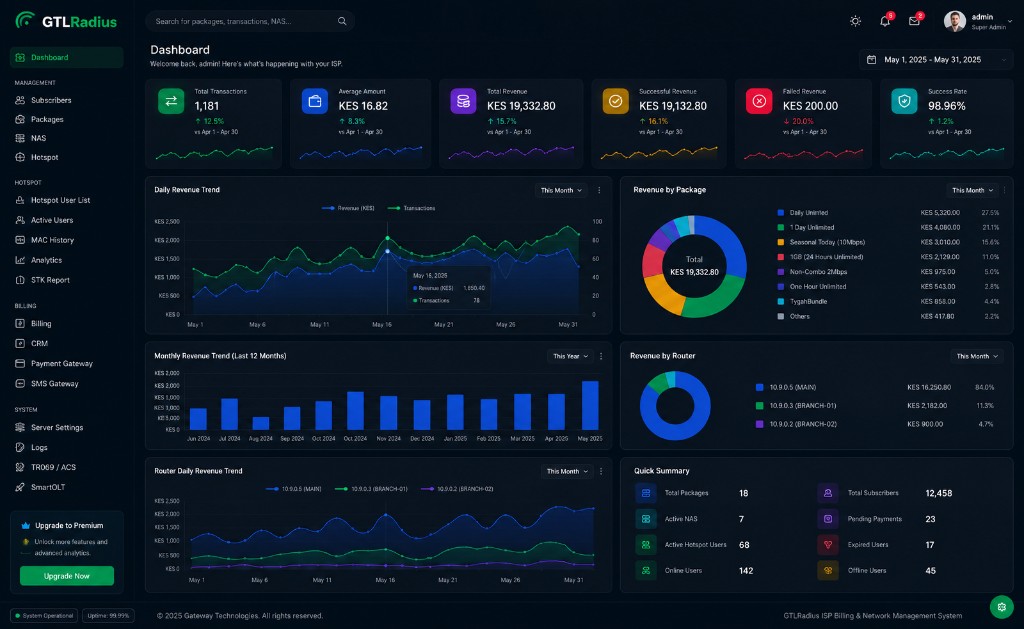
Task: Open Monthly Revenue Trend more options menu
Action: [x=601, y=356]
